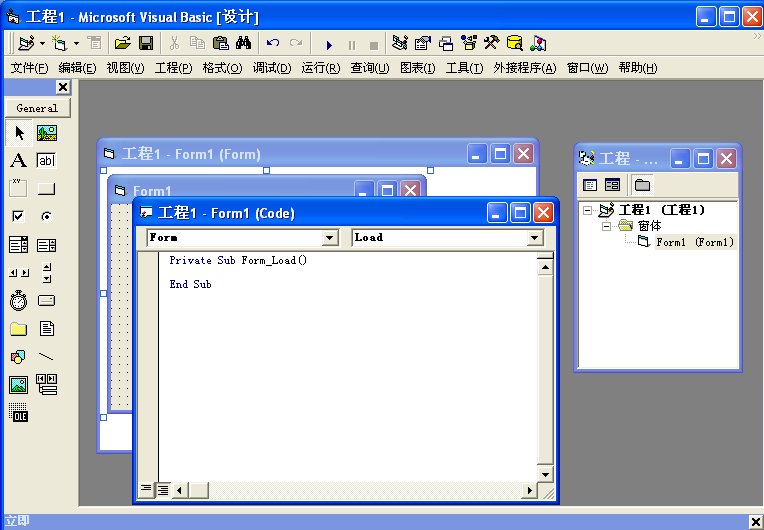This screenshot has height=530, width=764.
Task: Collapse the 工程1 (工程1) tree node
Action: (588, 211)
